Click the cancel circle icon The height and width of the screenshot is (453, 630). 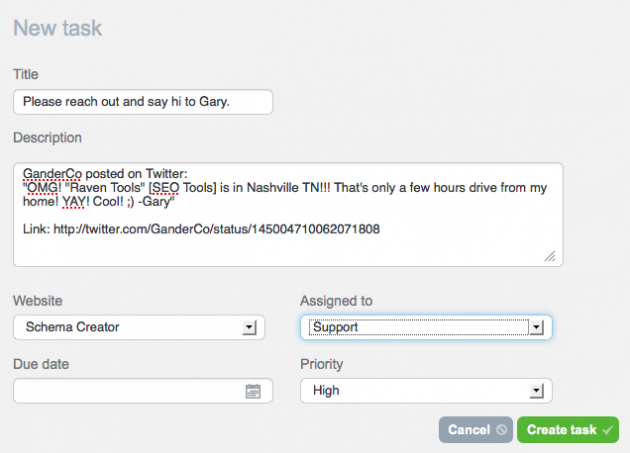pyautogui.click(x=501, y=430)
